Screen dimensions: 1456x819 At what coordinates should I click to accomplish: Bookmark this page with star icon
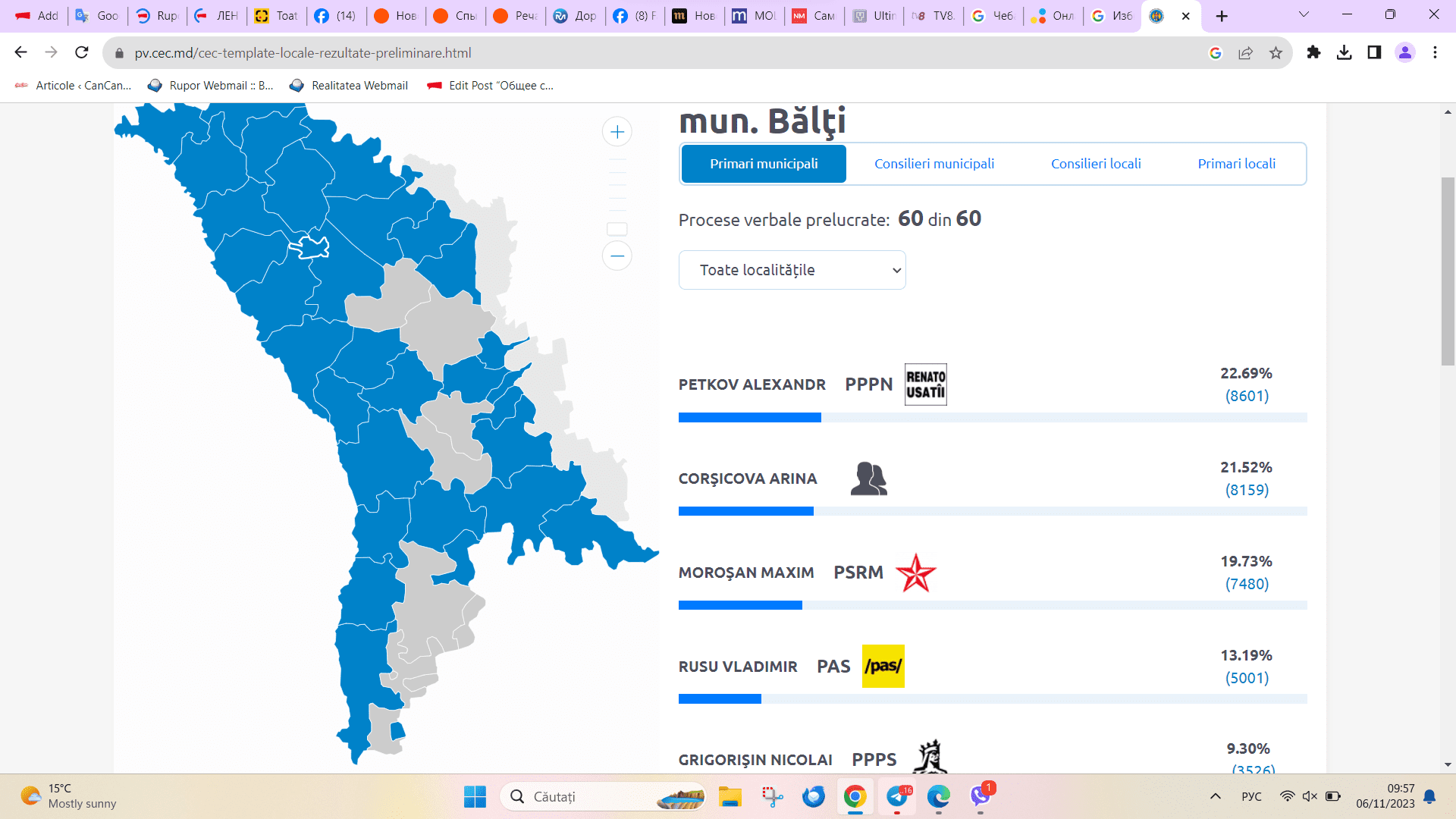[1276, 52]
